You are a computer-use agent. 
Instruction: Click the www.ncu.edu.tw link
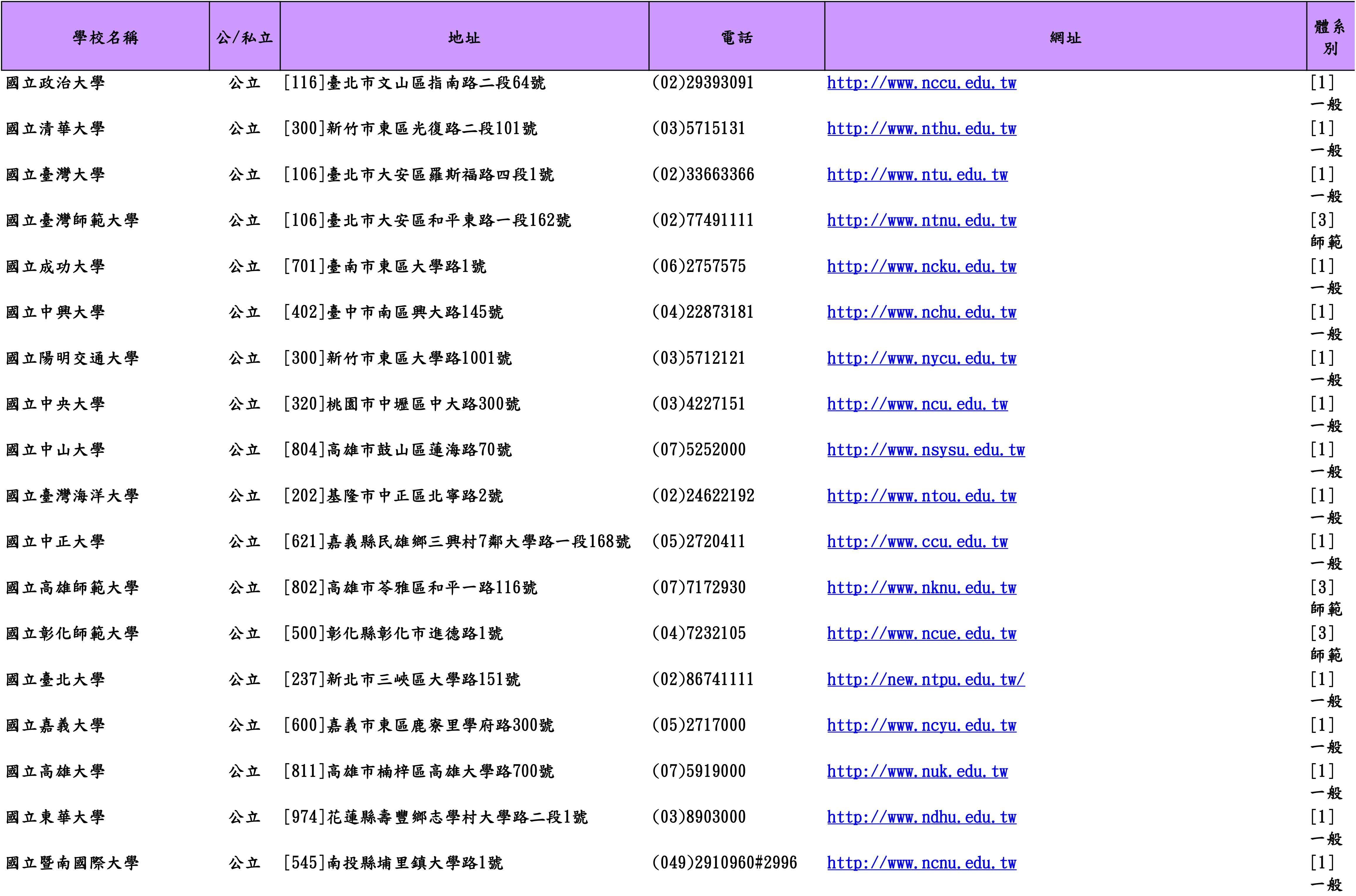(917, 405)
